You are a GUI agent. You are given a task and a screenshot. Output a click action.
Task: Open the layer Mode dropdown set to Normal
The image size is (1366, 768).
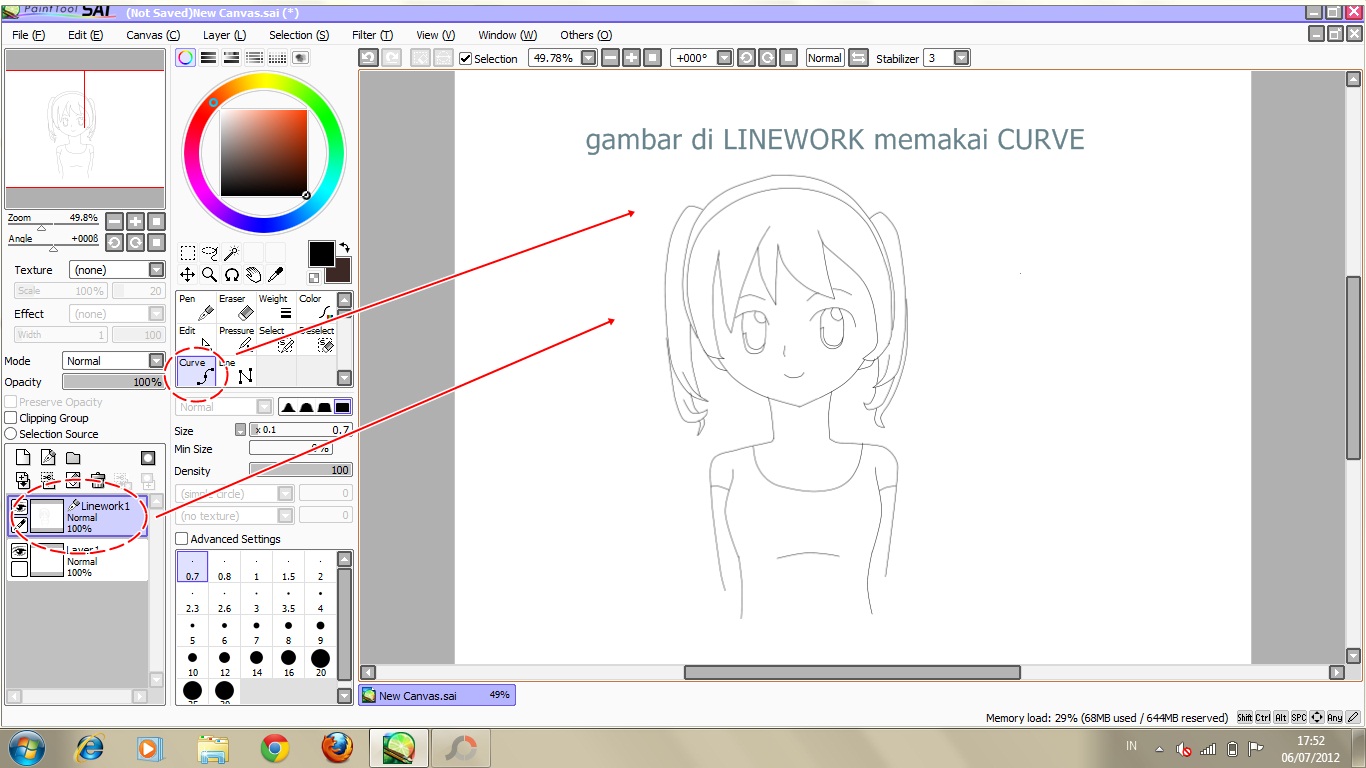(x=113, y=360)
